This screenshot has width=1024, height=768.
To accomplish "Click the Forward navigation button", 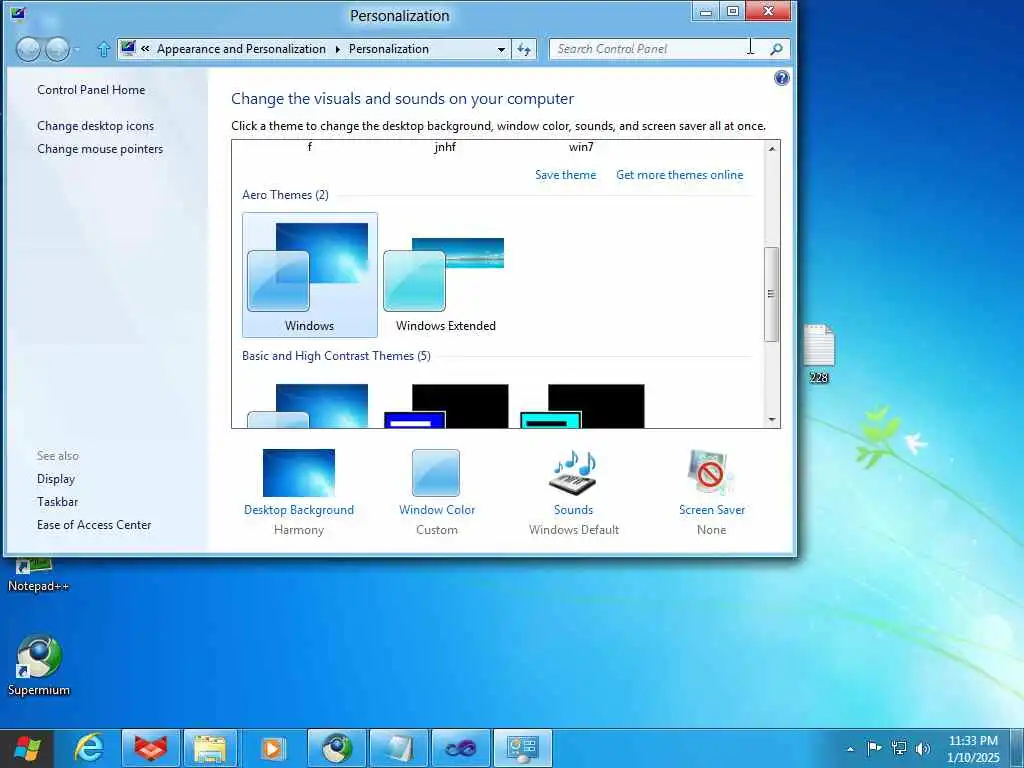I will (x=57, y=49).
